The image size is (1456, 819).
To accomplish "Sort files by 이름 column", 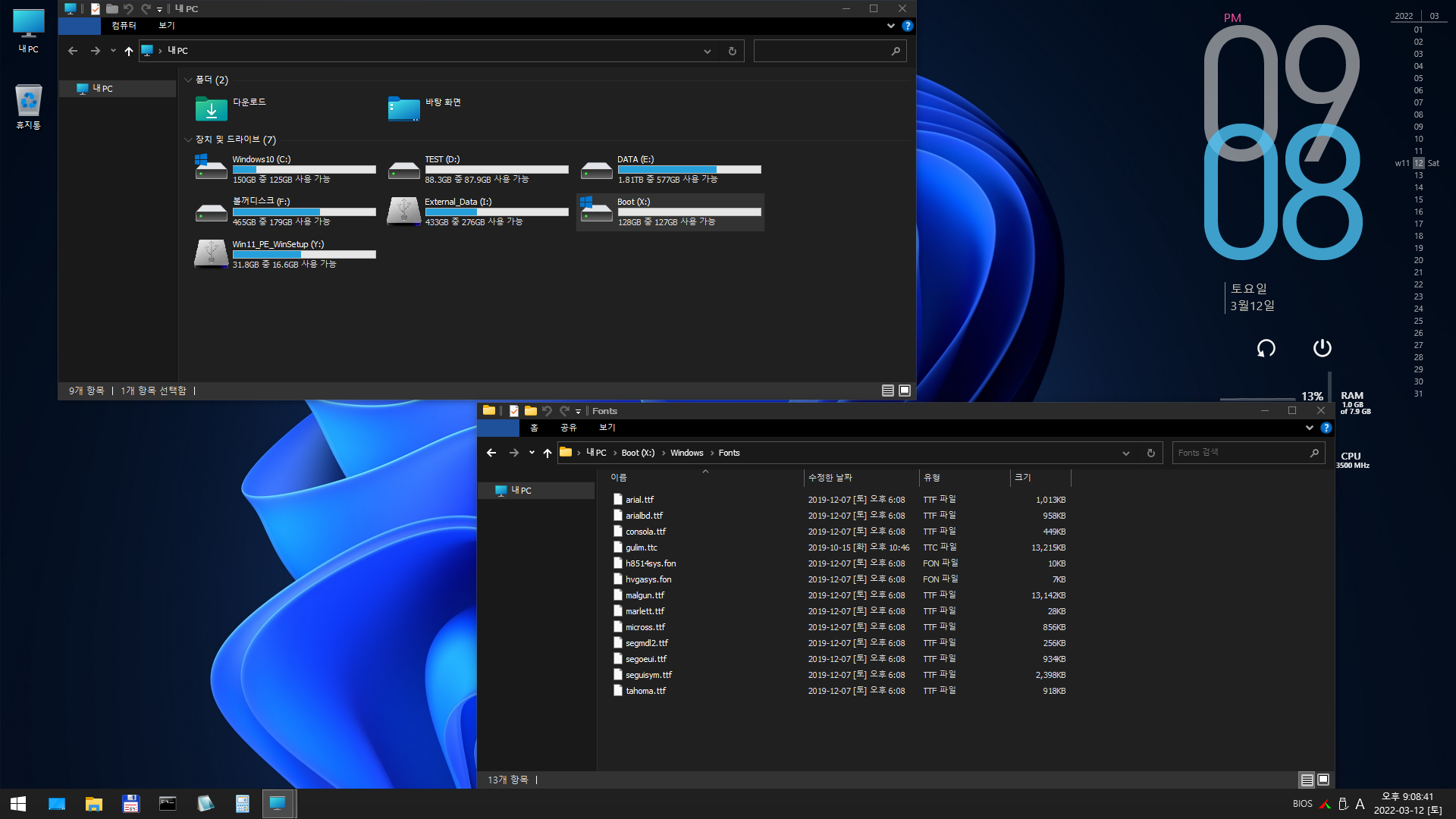I will (x=704, y=477).
